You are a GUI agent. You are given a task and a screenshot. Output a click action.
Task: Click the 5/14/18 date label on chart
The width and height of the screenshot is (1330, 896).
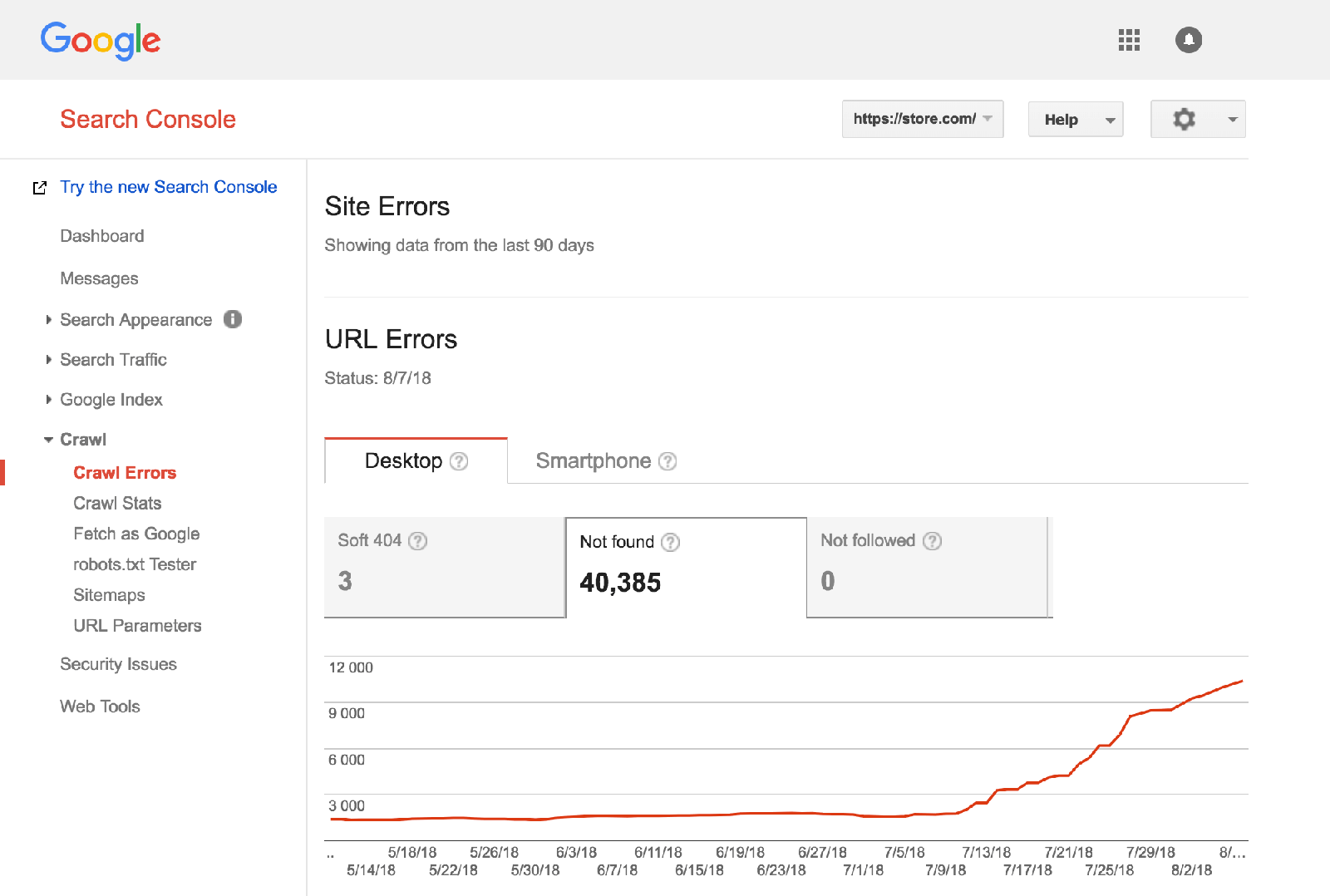[x=371, y=870]
